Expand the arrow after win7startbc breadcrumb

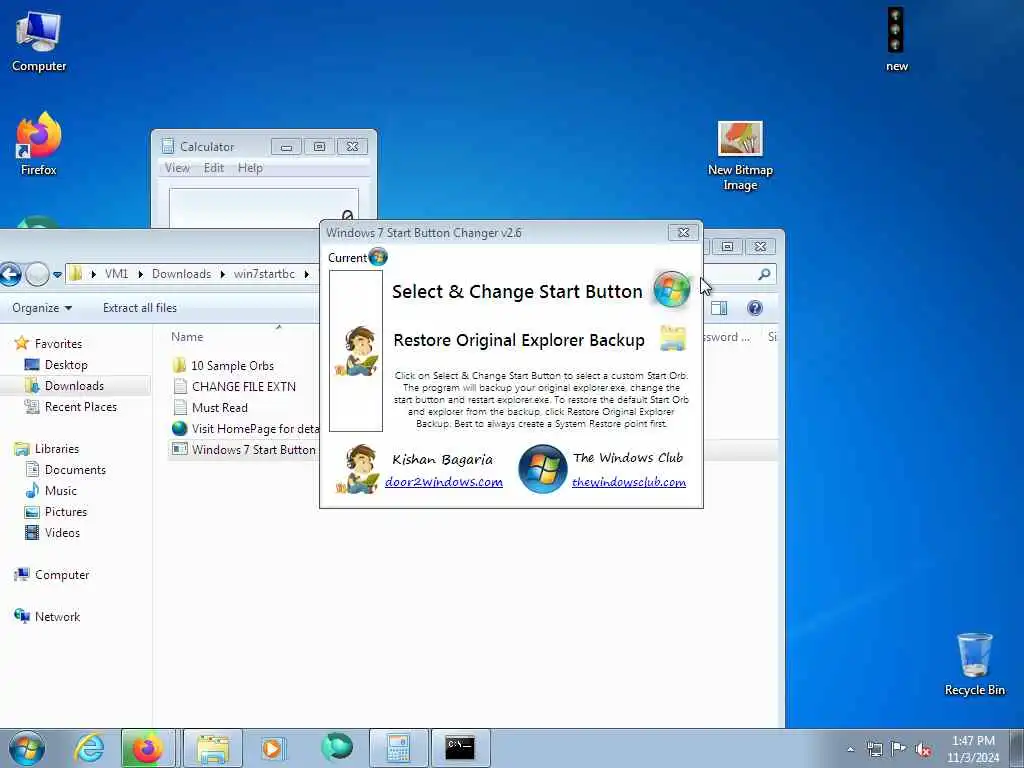coord(306,274)
